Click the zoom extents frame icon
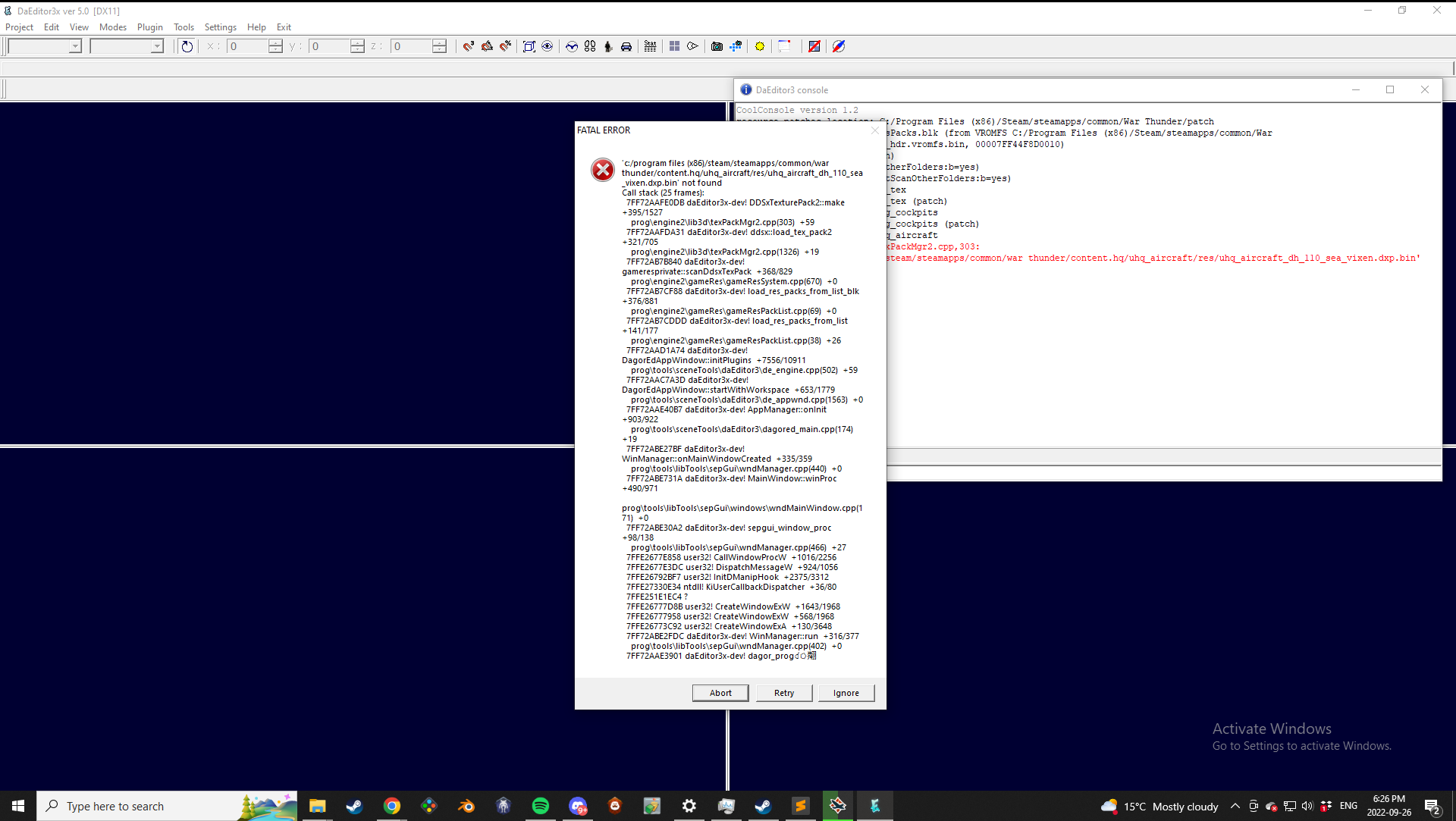Screen dimensions: 1456x821 tap(529, 46)
